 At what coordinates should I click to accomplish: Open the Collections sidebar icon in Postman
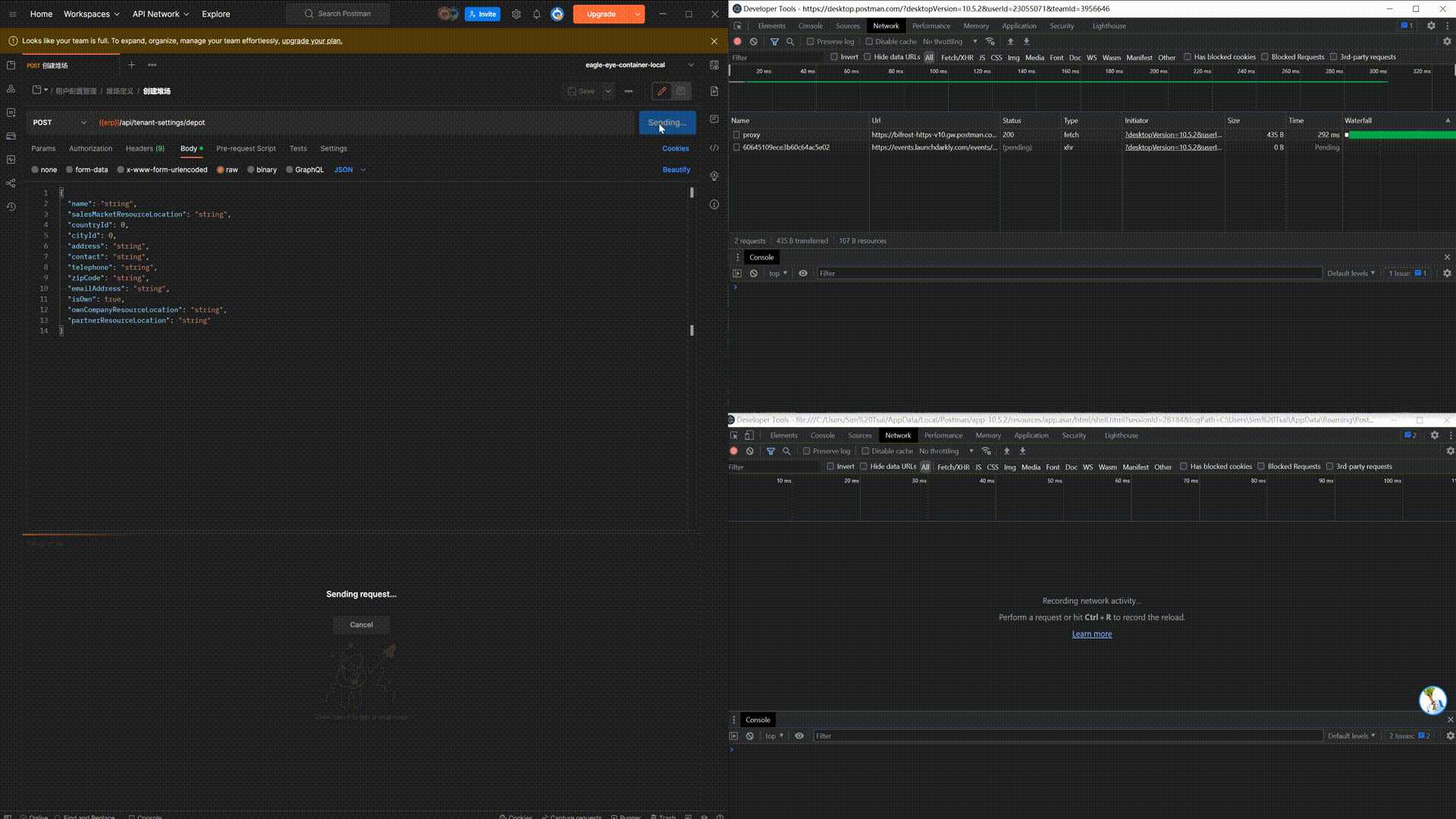(11, 65)
